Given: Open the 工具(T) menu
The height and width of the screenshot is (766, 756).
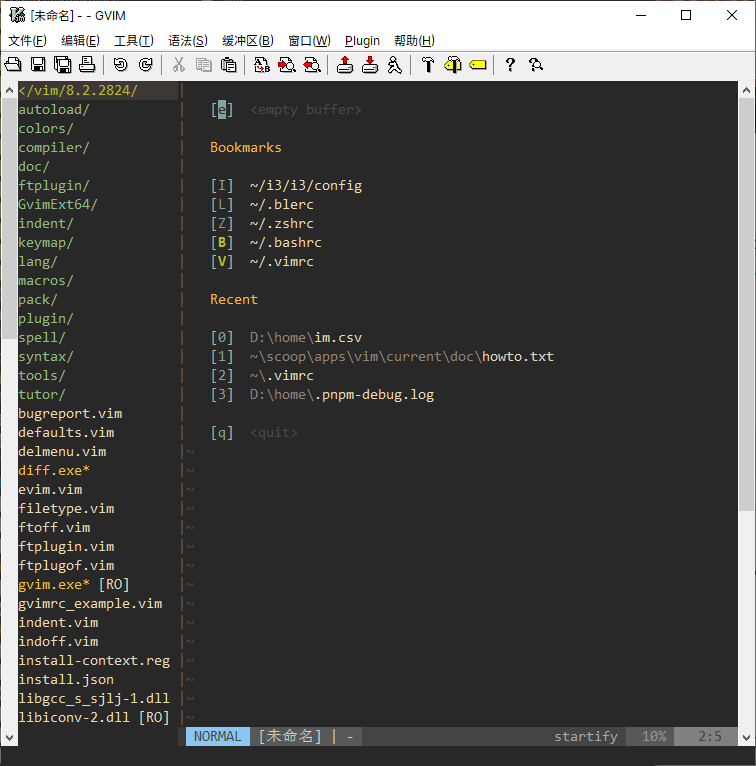Looking at the screenshot, I should 134,41.
